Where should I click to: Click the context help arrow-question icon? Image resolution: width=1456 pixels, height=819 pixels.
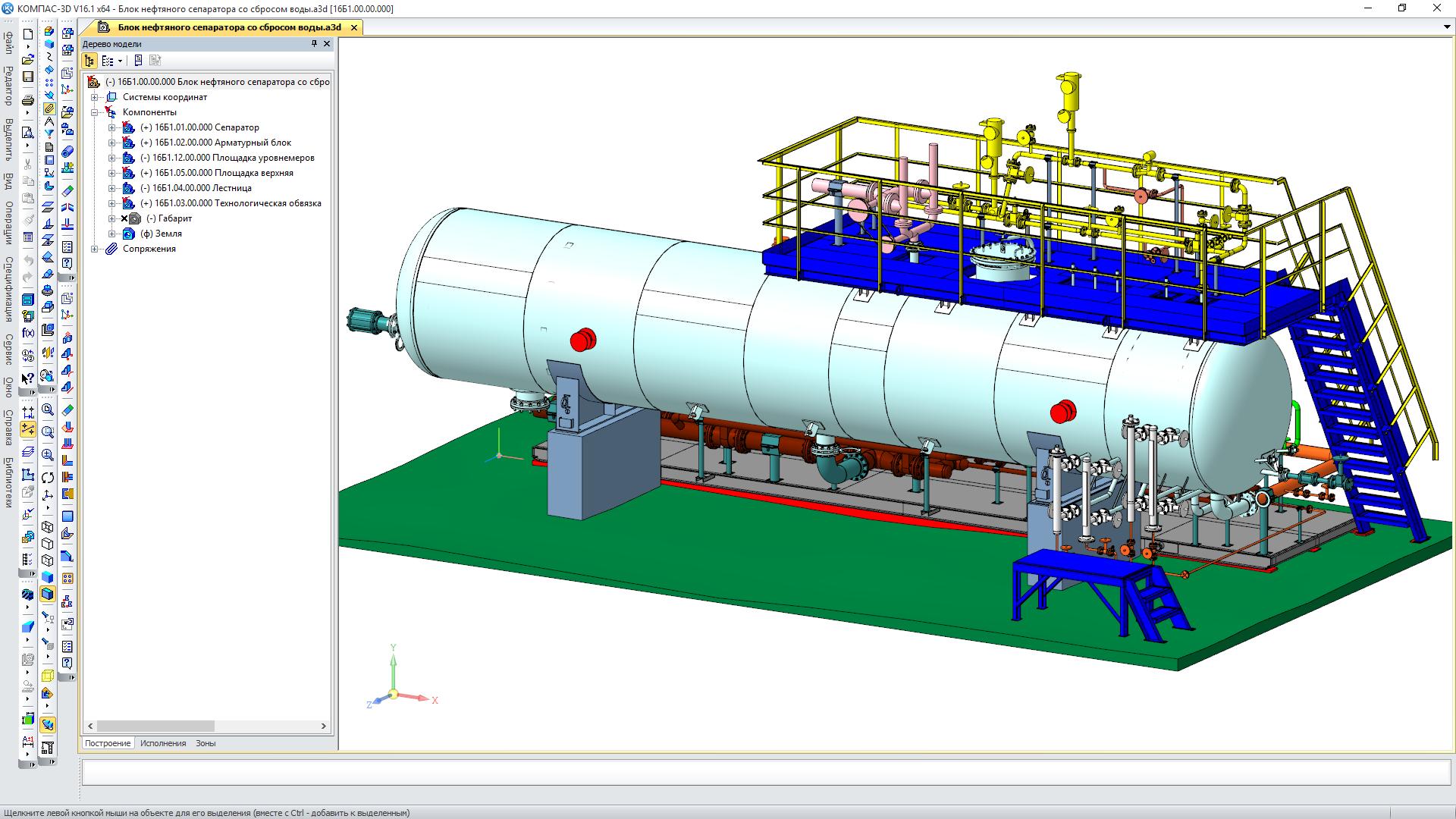[x=27, y=378]
